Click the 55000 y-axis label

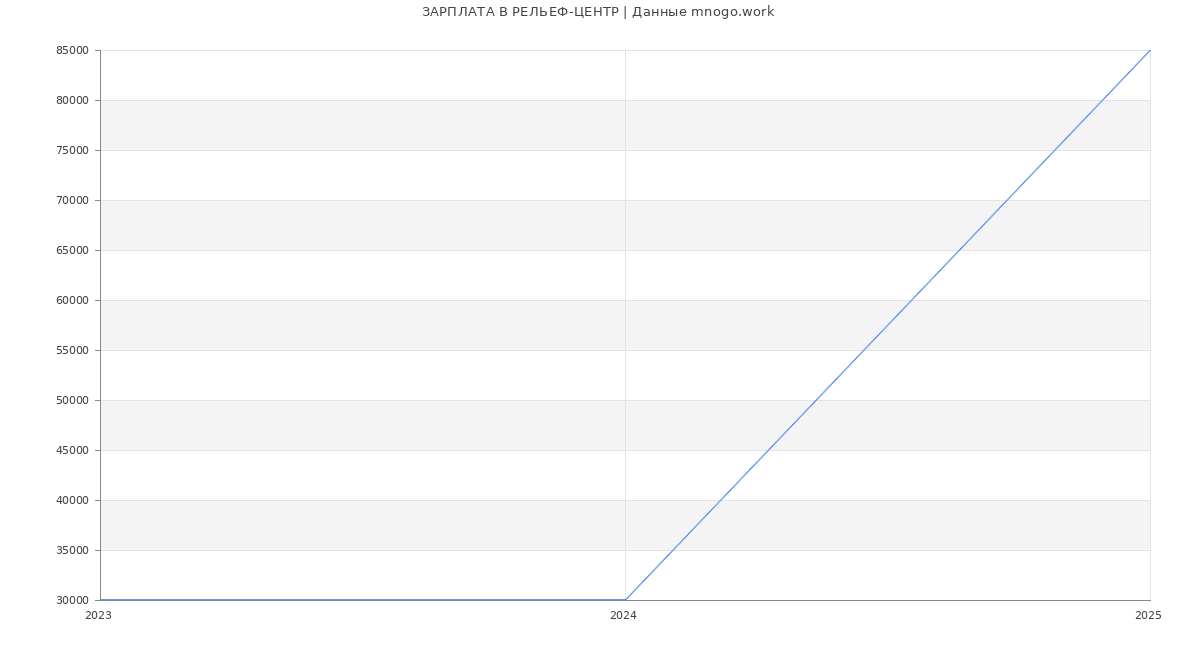pyautogui.click(x=72, y=351)
